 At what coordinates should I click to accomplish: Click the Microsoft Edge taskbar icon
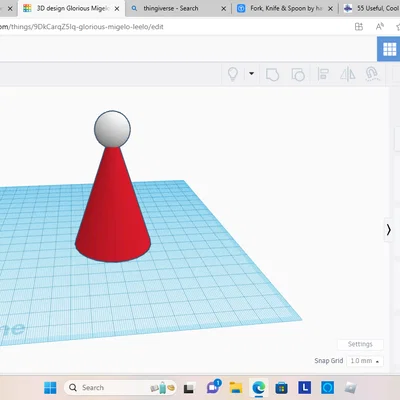(259, 388)
